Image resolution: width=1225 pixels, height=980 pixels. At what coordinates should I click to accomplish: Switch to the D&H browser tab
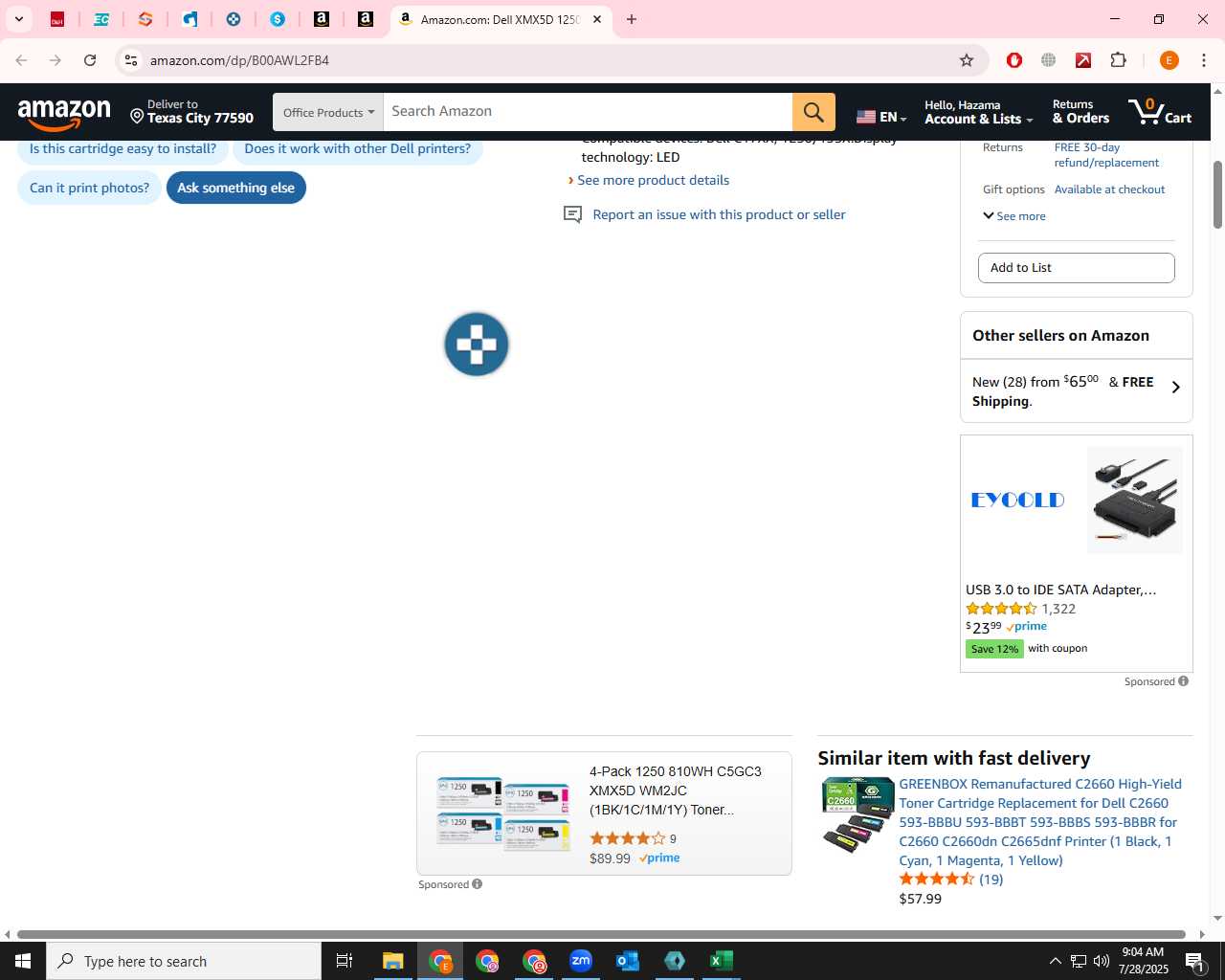point(57,19)
